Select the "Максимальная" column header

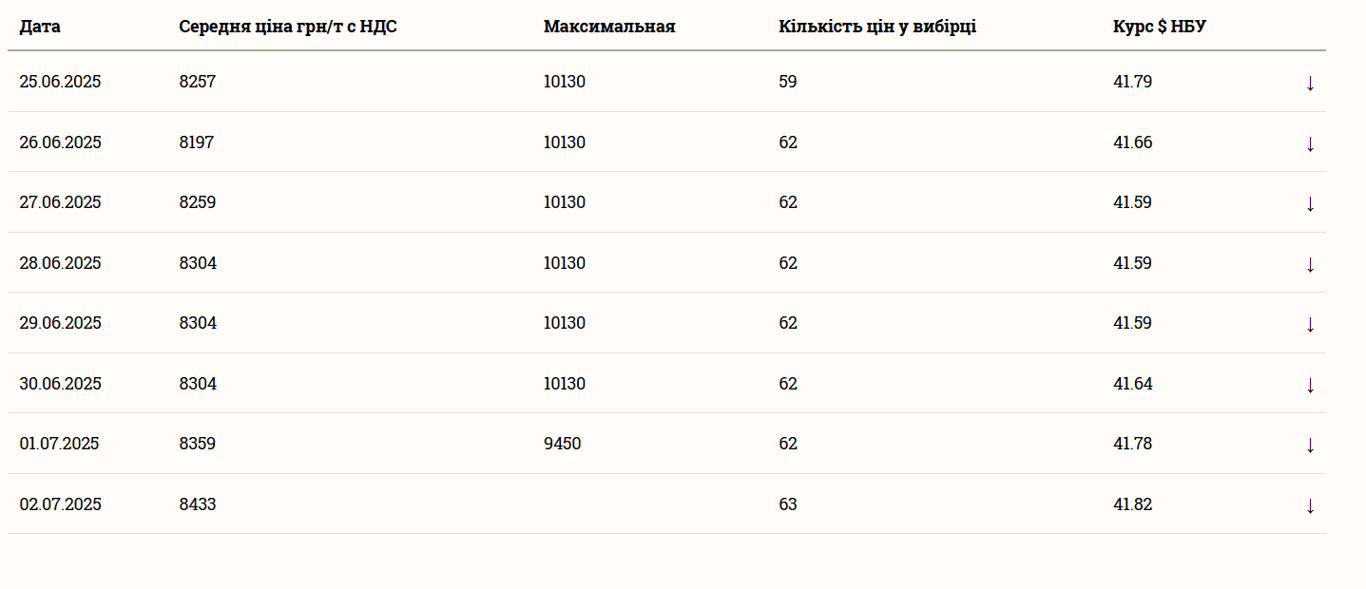609,26
